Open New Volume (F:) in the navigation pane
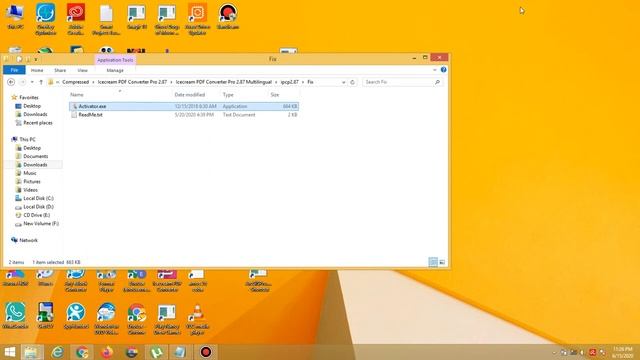The height and width of the screenshot is (360, 640). click(41, 224)
